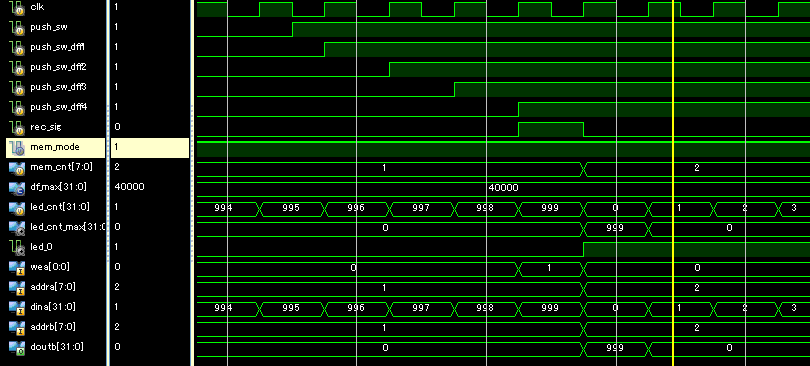
Task: Click the rec_sig high pulse in waveform
Action: click(551, 130)
